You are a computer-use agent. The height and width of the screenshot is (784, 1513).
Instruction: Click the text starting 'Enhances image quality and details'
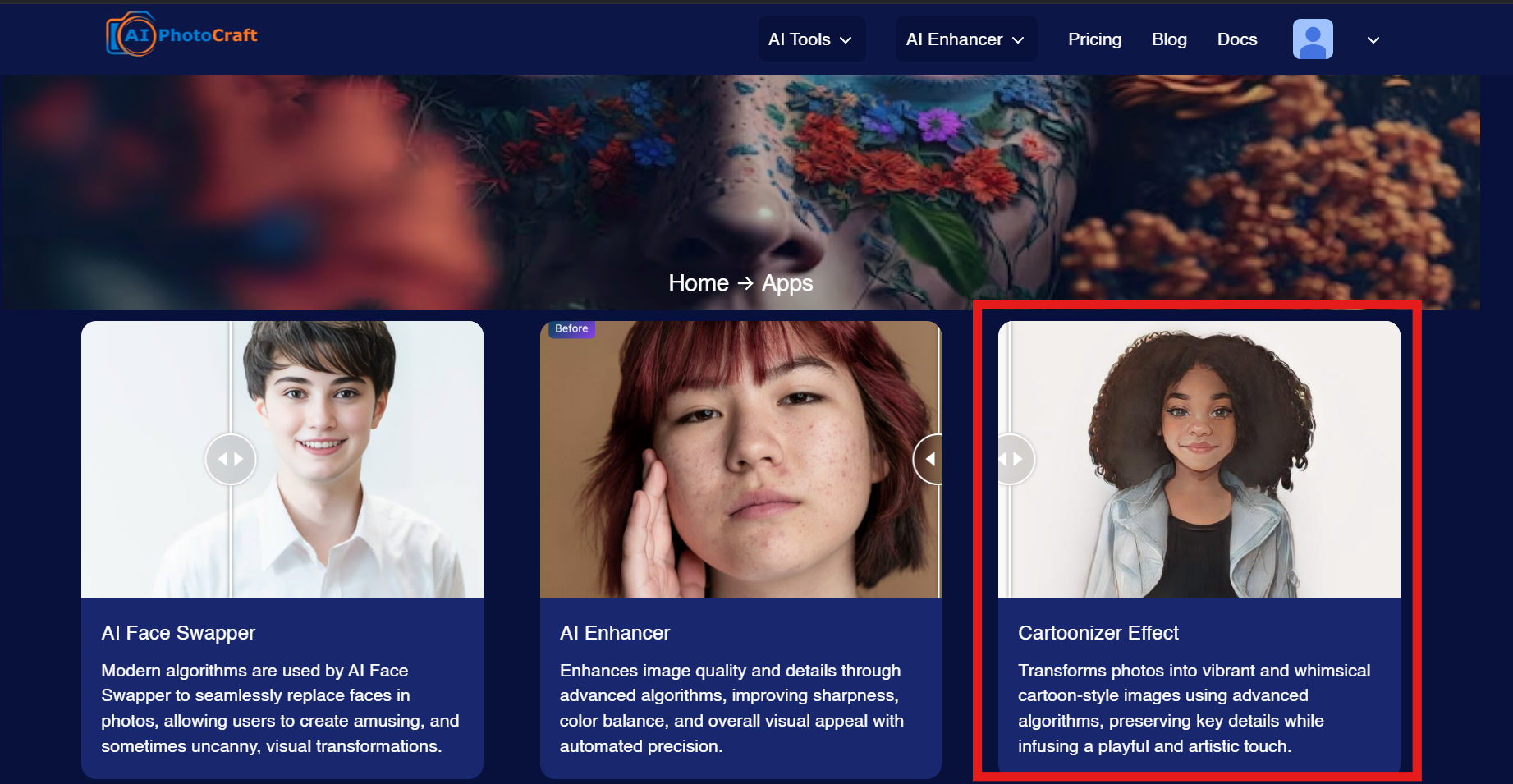click(731, 708)
